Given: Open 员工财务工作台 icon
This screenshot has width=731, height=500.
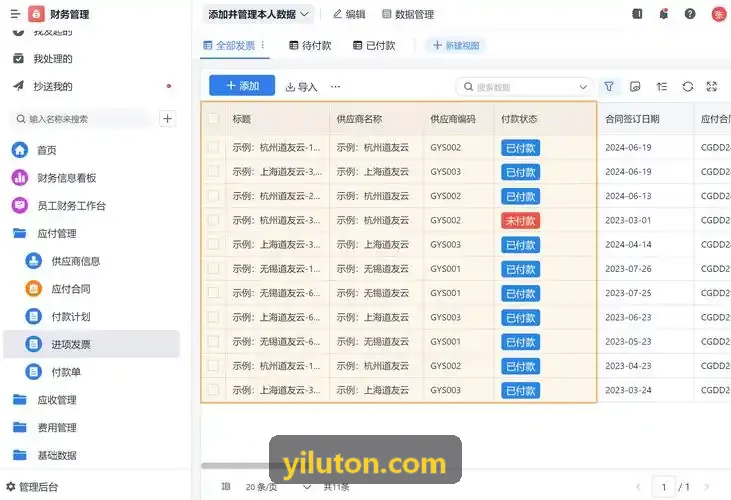Looking at the screenshot, I should [20, 205].
